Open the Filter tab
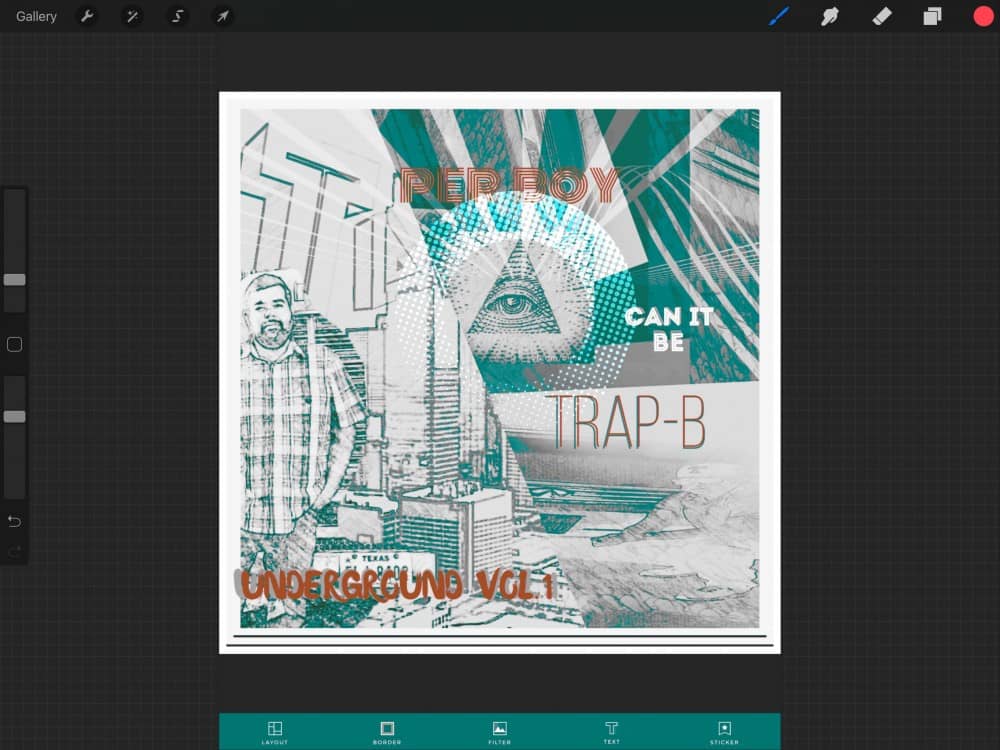The height and width of the screenshot is (750, 1000). coord(499,732)
